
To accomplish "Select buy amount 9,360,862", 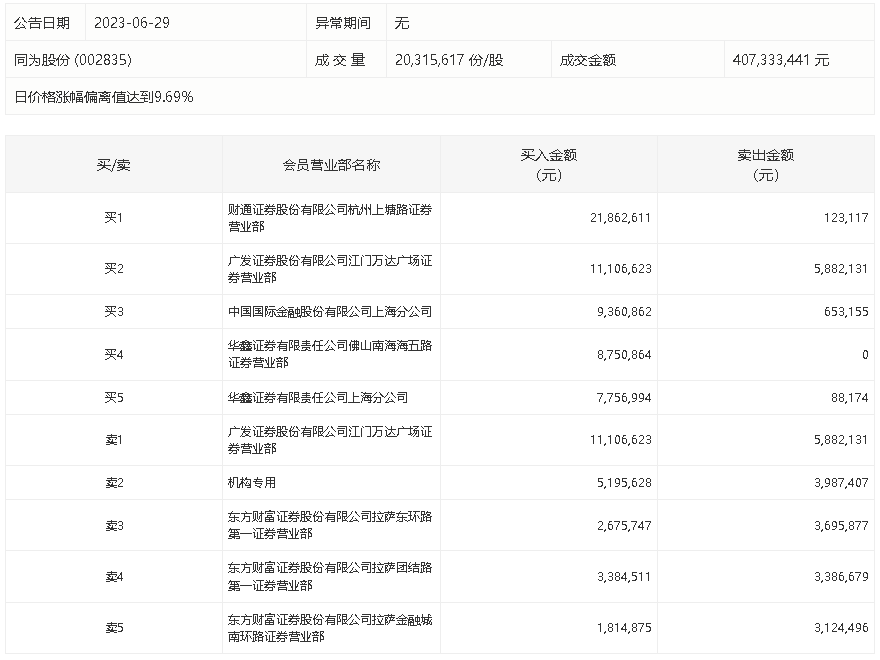I will pos(624,311).
